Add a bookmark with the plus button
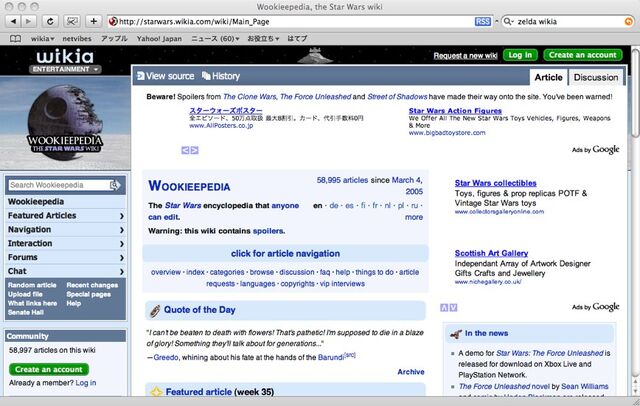The height and width of the screenshot is (406, 640). click(93, 21)
